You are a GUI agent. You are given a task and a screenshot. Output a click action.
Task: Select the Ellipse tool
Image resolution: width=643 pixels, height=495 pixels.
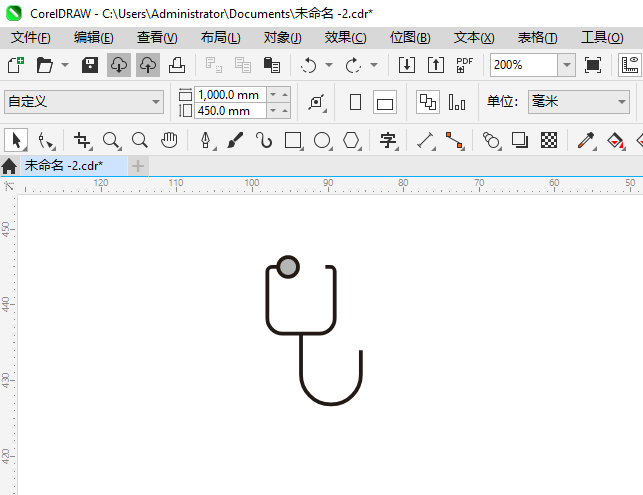322,140
